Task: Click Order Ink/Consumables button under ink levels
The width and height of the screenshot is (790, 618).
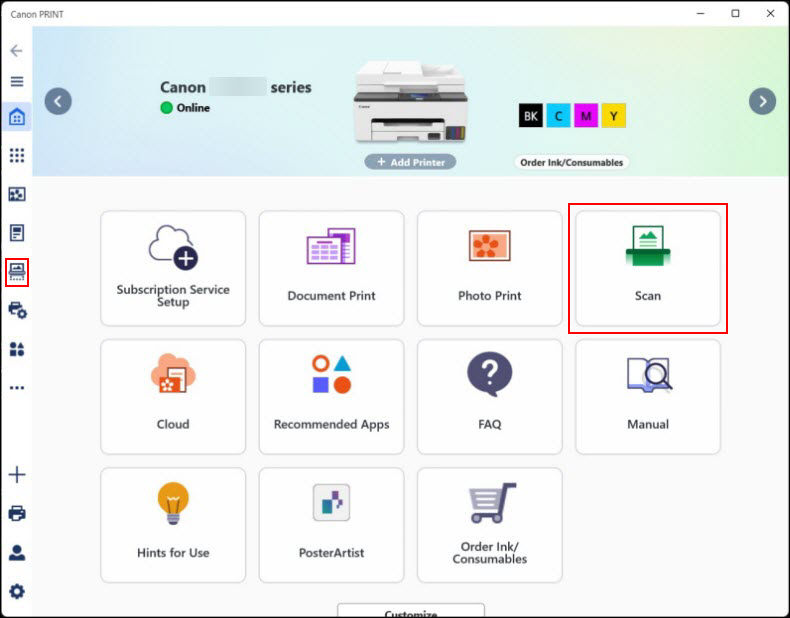Action: (571, 162)
